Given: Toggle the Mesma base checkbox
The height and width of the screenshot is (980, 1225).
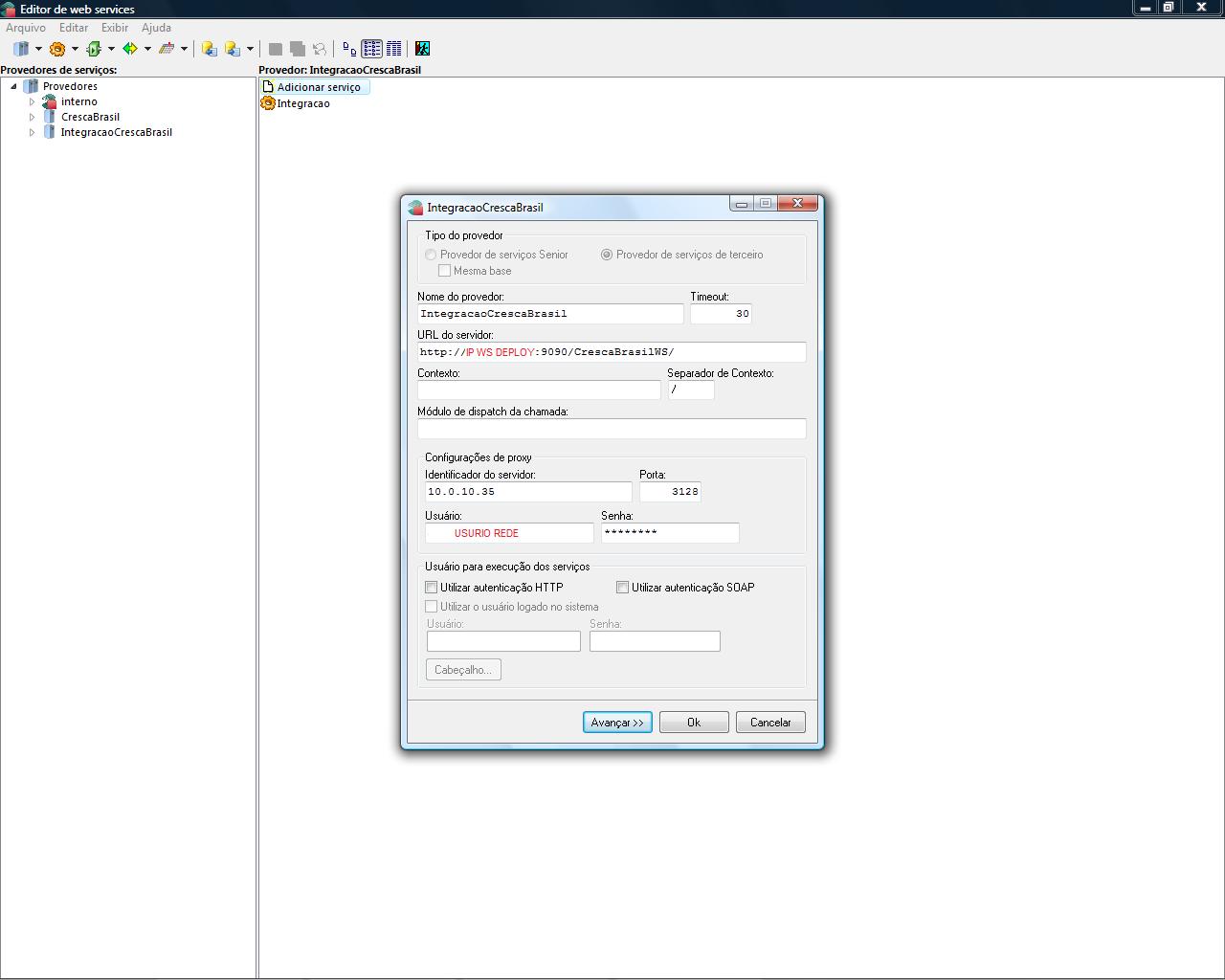Looking at the screenshot, I should (444, 271).
